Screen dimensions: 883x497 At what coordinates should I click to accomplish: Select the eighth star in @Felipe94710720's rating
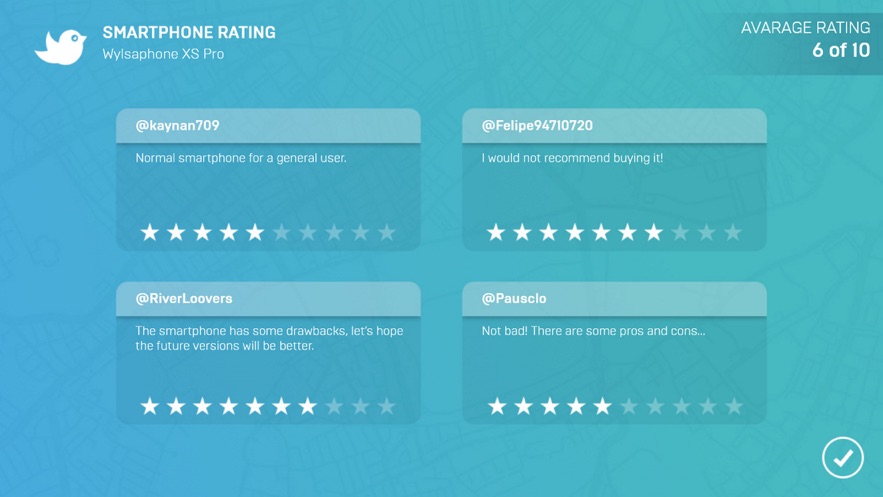(x=680, y=232)
